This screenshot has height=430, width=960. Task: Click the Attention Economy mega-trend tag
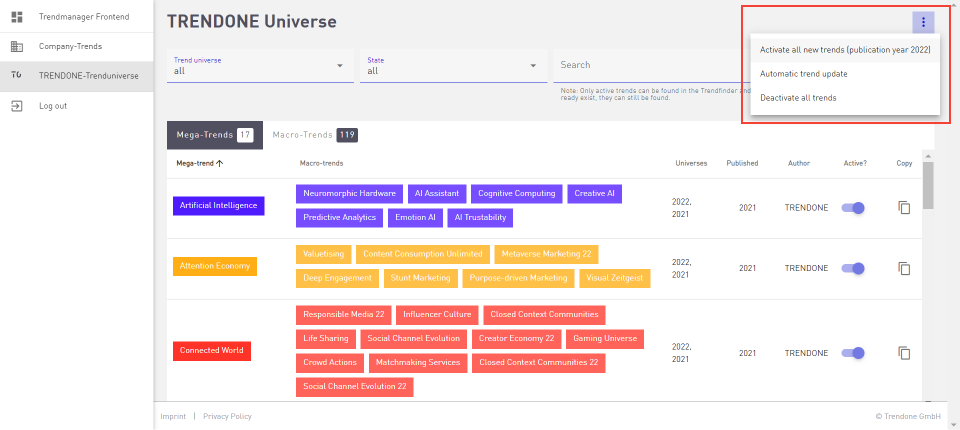[x=215, y=266]
